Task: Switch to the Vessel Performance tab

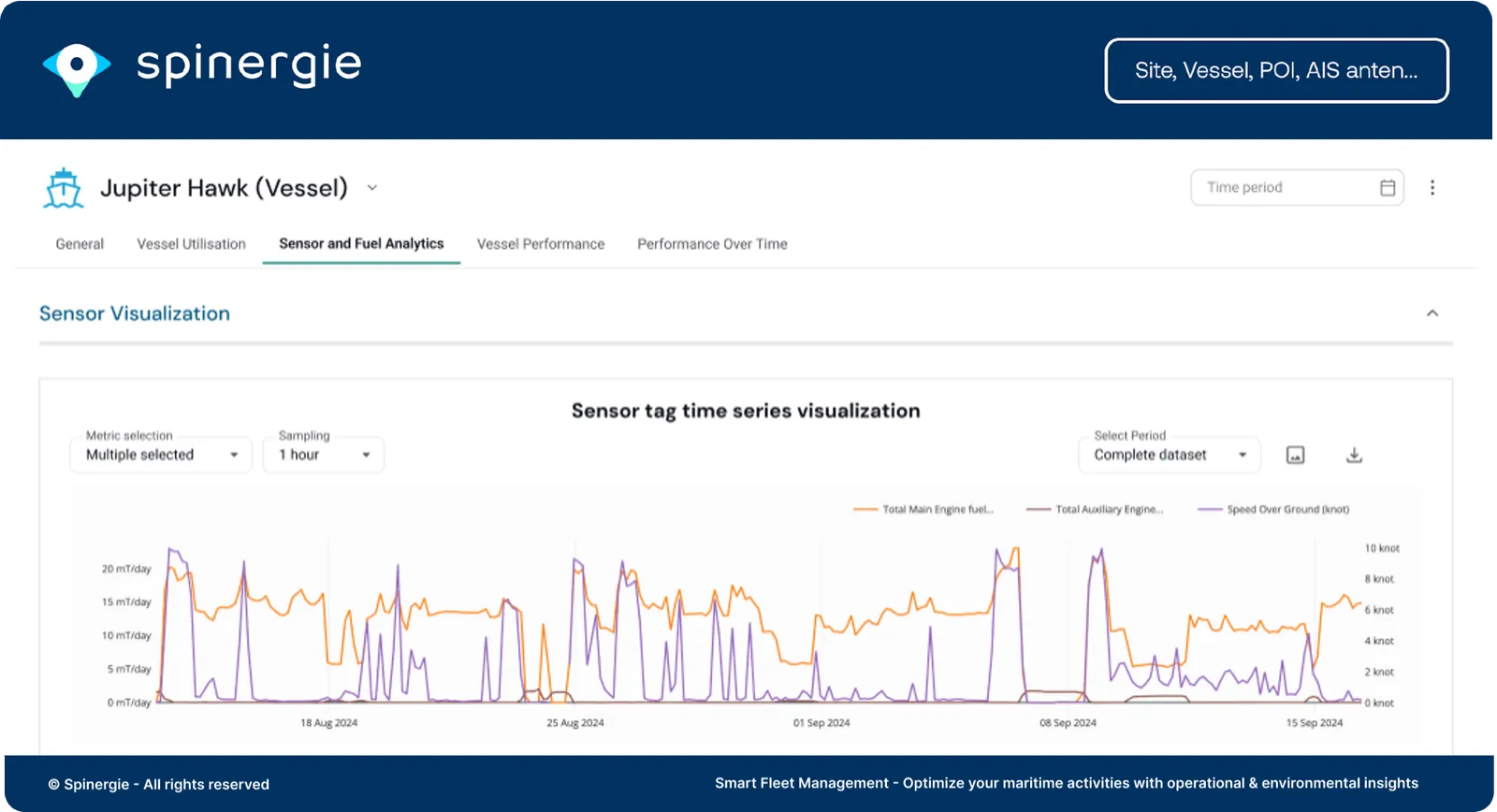Action: click(541, 244)
